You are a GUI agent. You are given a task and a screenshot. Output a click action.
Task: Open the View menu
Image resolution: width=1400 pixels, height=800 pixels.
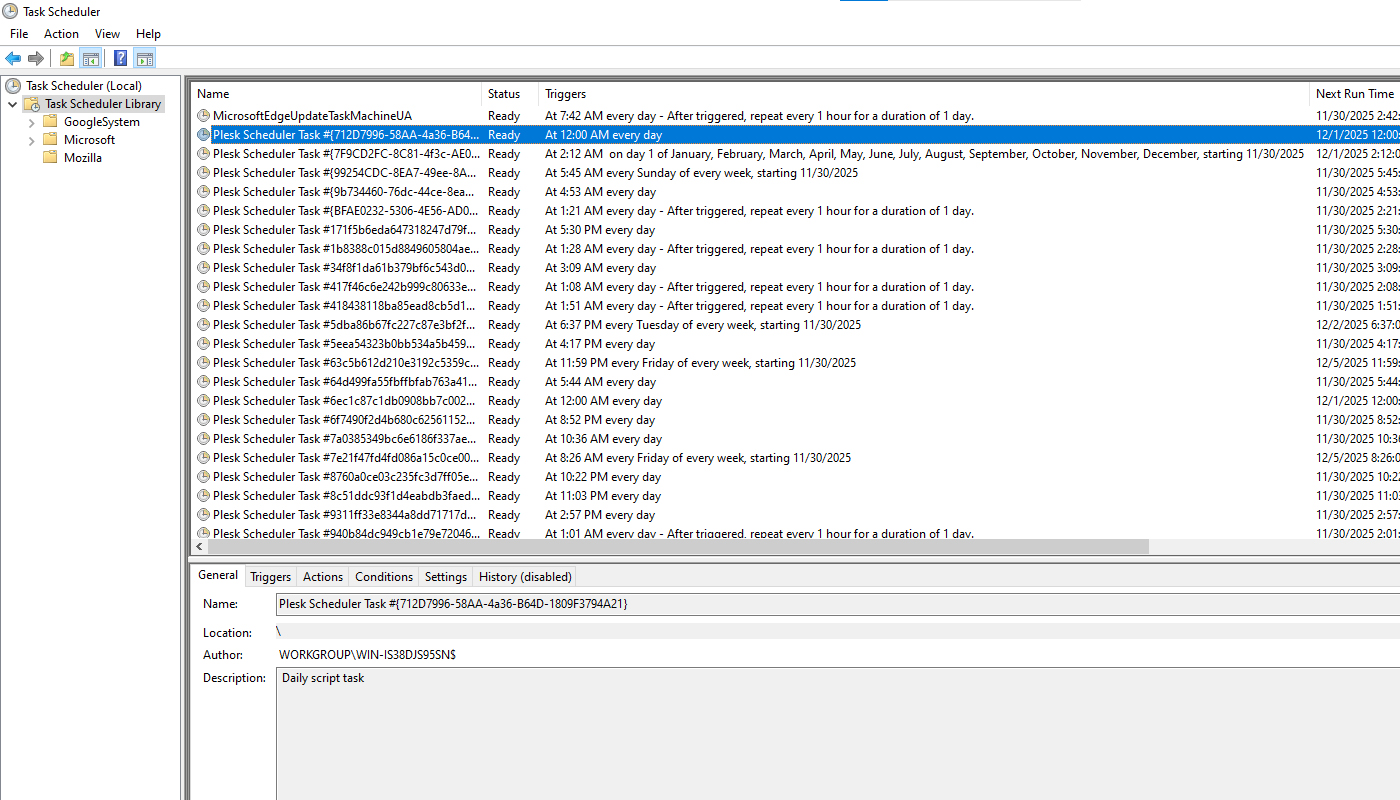[107, 34]
